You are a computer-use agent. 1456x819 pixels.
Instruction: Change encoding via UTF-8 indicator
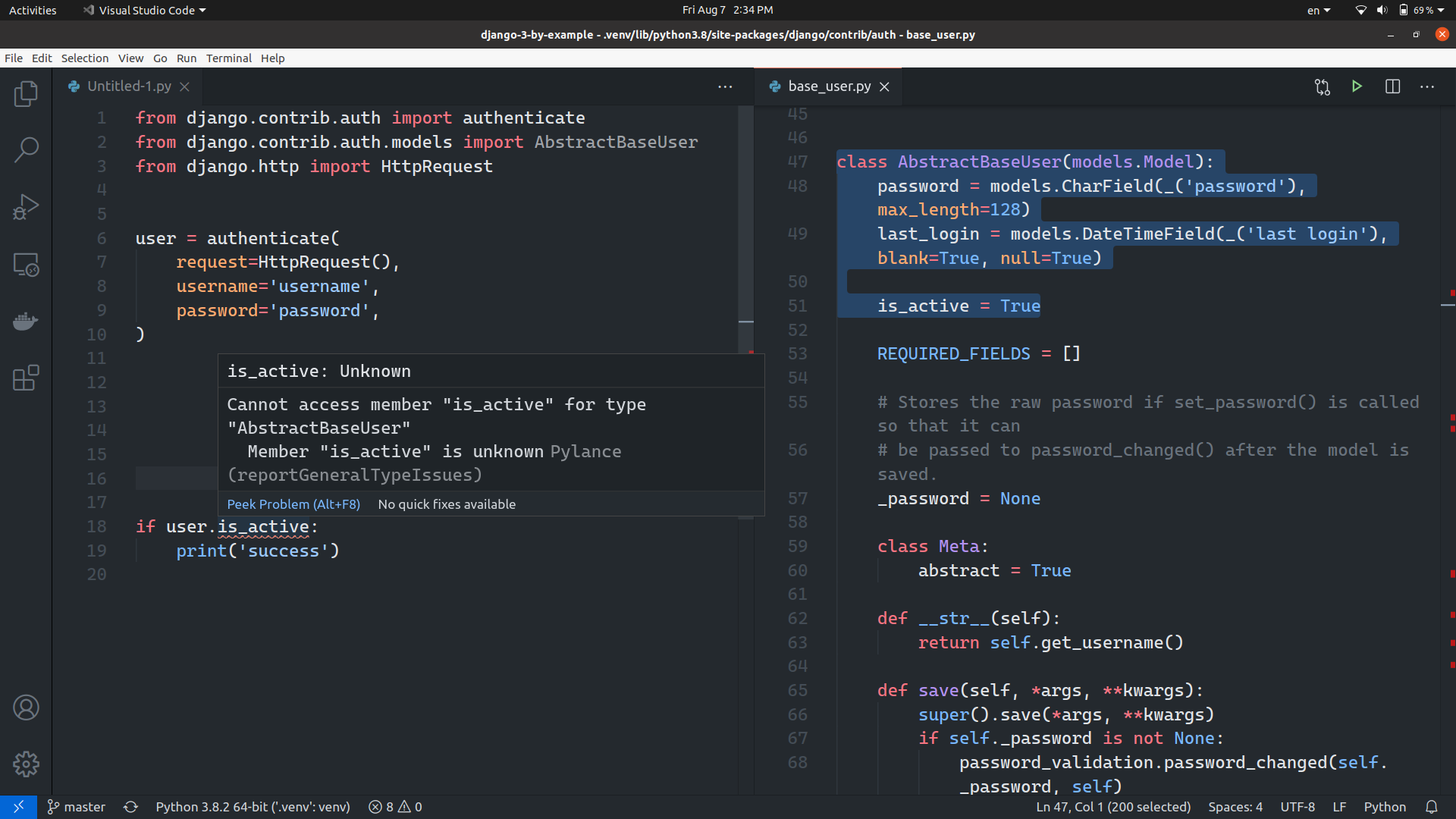[x=1298, y=807]
